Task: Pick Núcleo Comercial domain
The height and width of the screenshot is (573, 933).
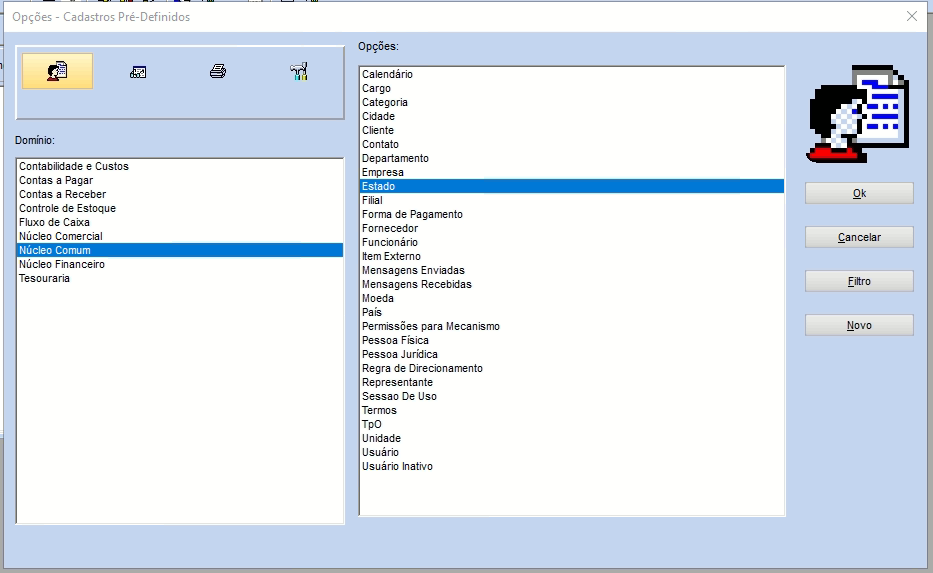Action: click(180, 236)
